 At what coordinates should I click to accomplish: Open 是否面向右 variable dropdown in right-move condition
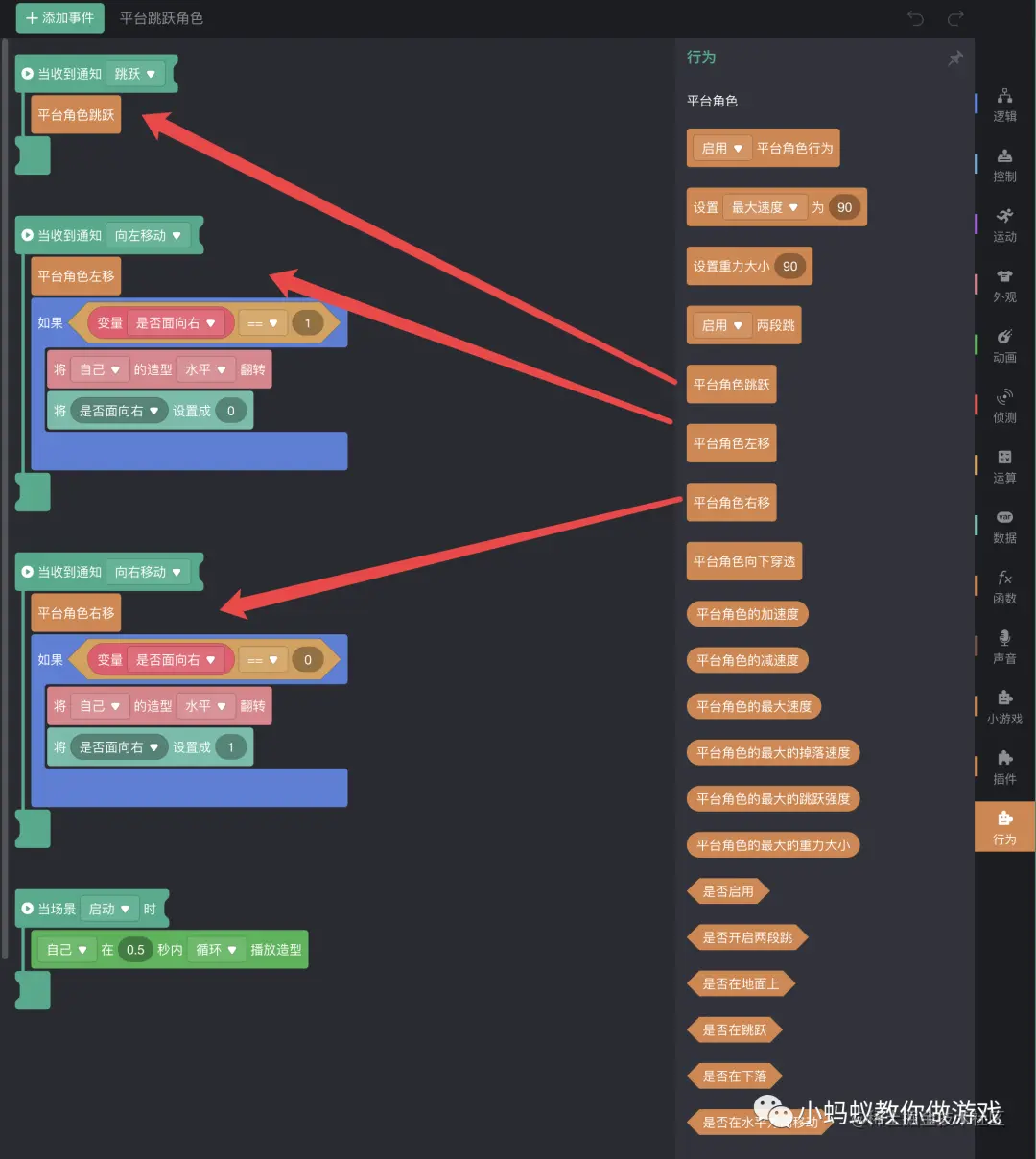[176, 660]
